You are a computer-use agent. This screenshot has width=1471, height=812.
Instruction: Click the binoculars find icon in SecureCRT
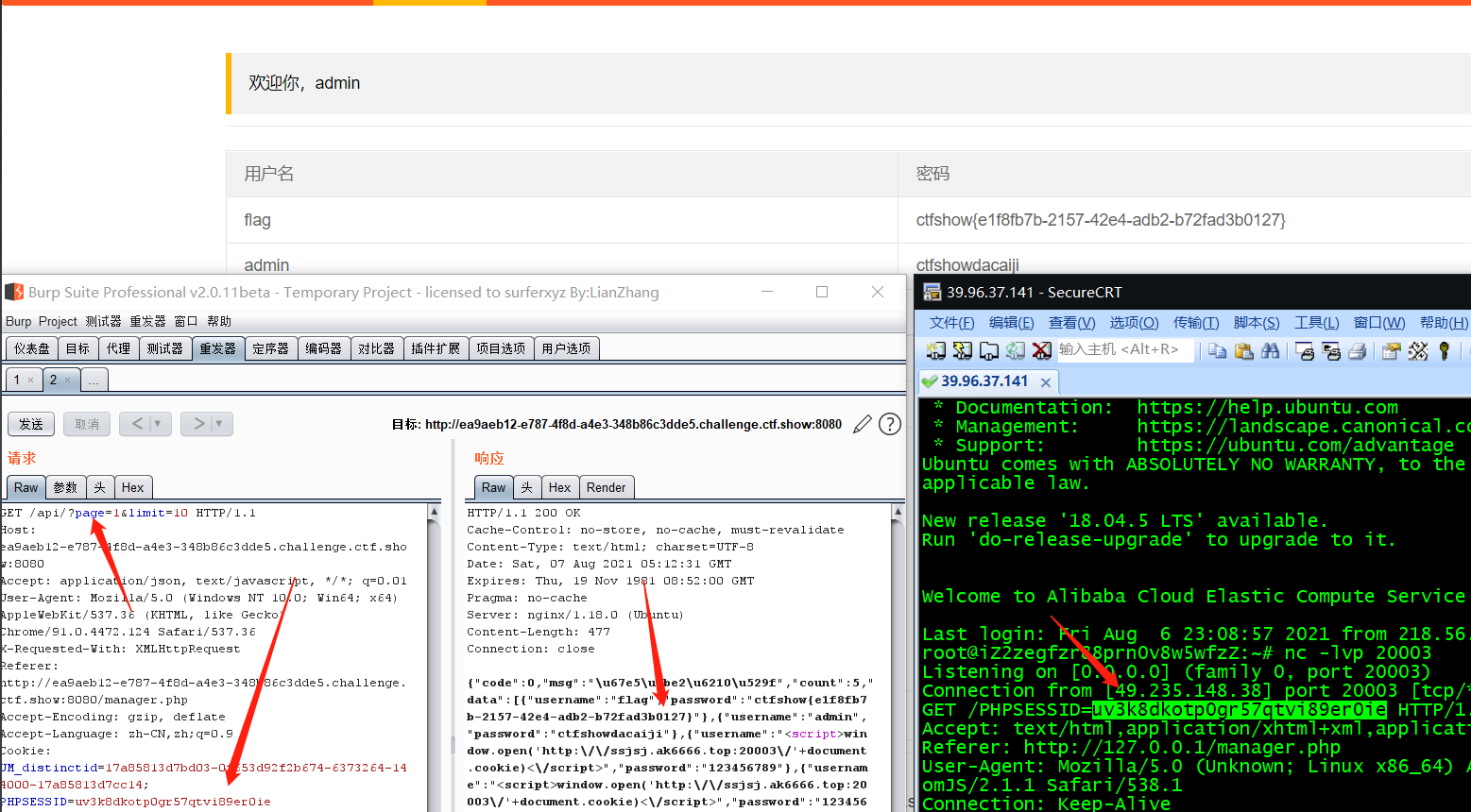click(1271, 350)
